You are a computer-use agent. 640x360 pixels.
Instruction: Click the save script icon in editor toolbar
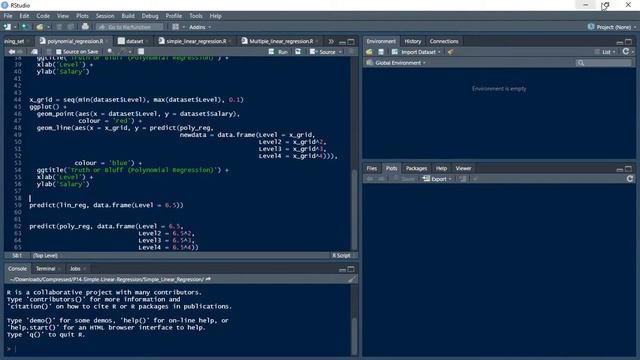[x=49, y=52]
